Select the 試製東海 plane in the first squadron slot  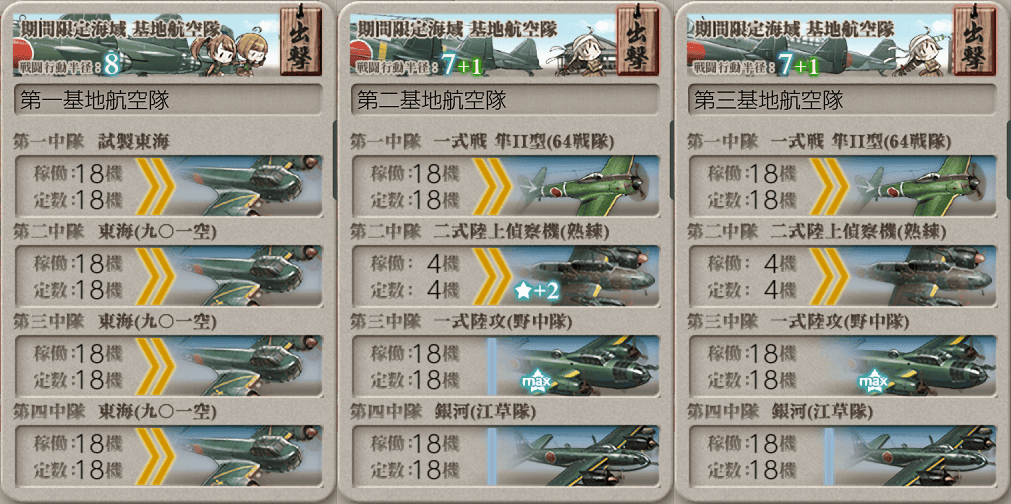(168, 186)
